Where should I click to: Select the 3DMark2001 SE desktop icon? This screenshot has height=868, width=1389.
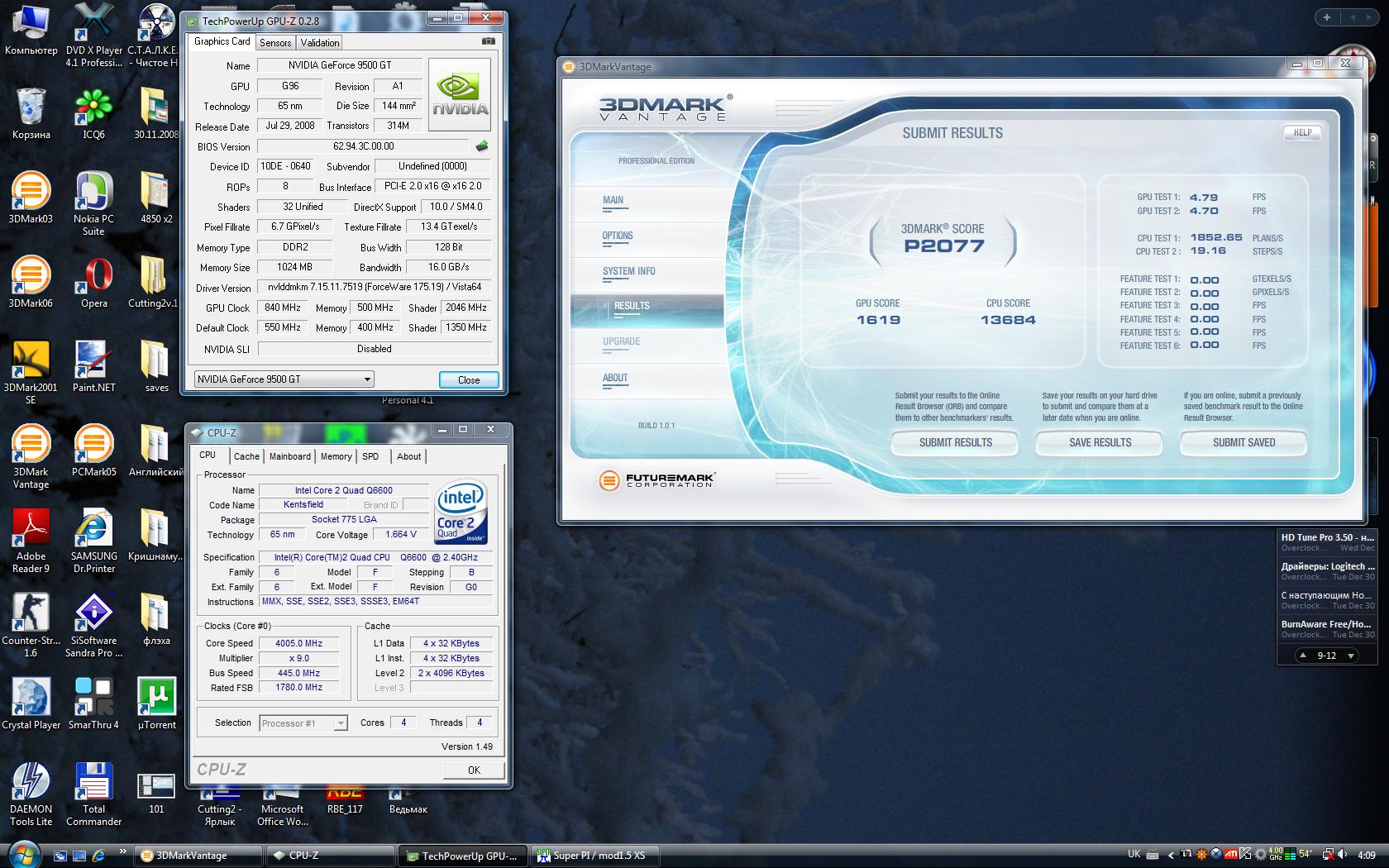(x=31, y=371)
